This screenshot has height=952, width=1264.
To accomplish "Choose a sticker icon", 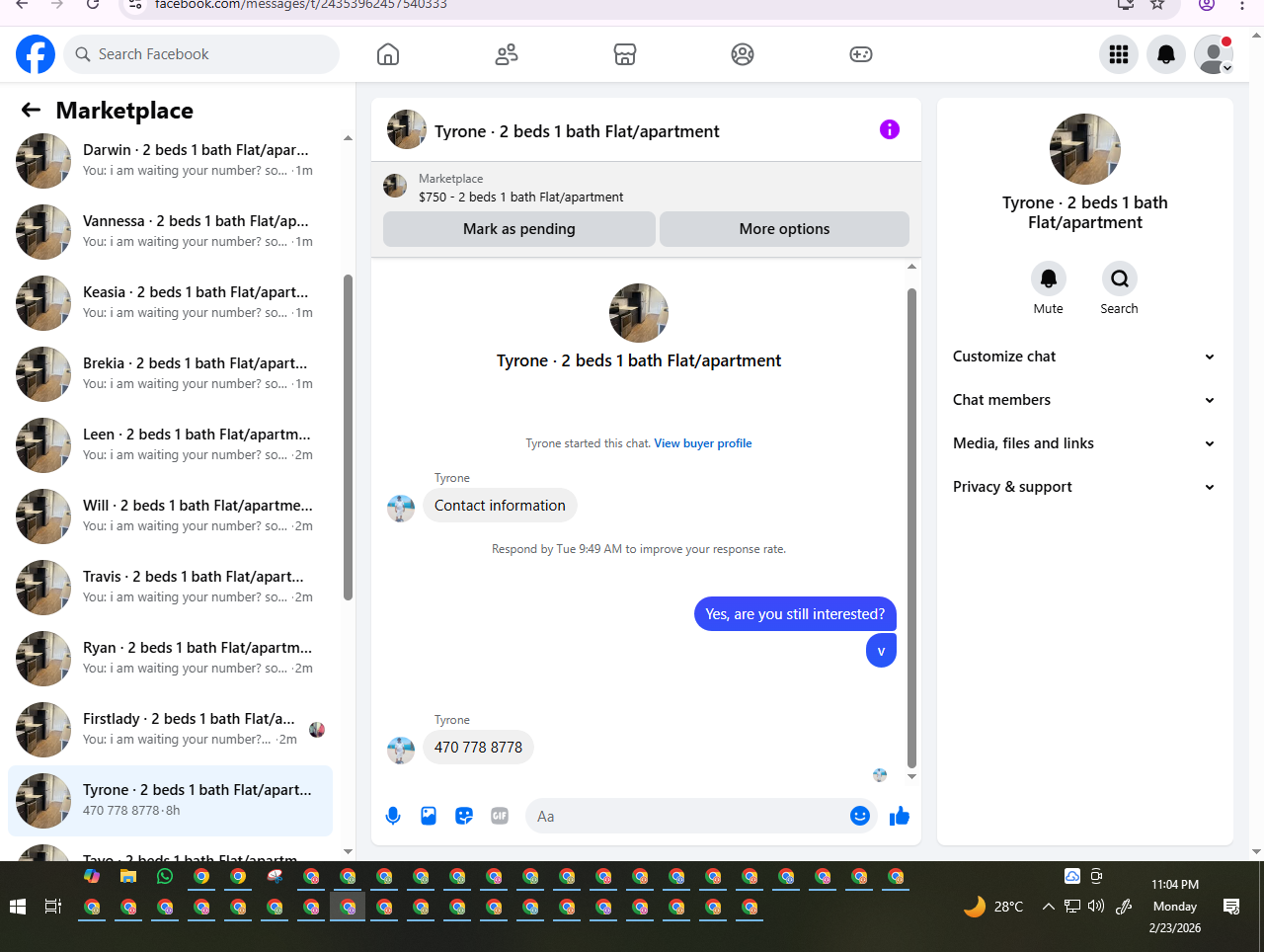I will pos(464,816).
